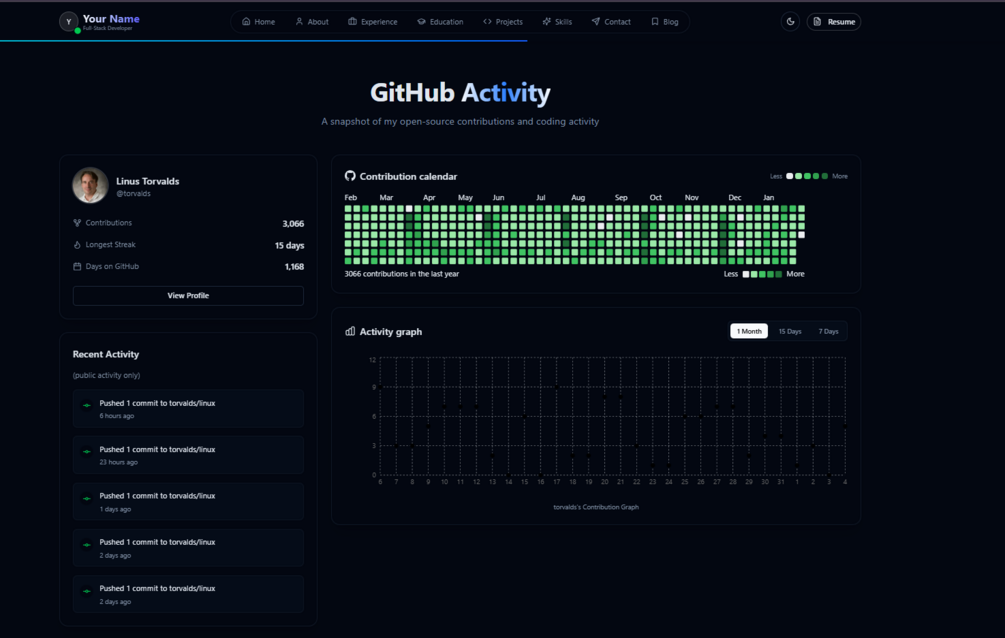Click the 3,066 contributions value
The image size is (1005, 638).
(x=293, y=224)
